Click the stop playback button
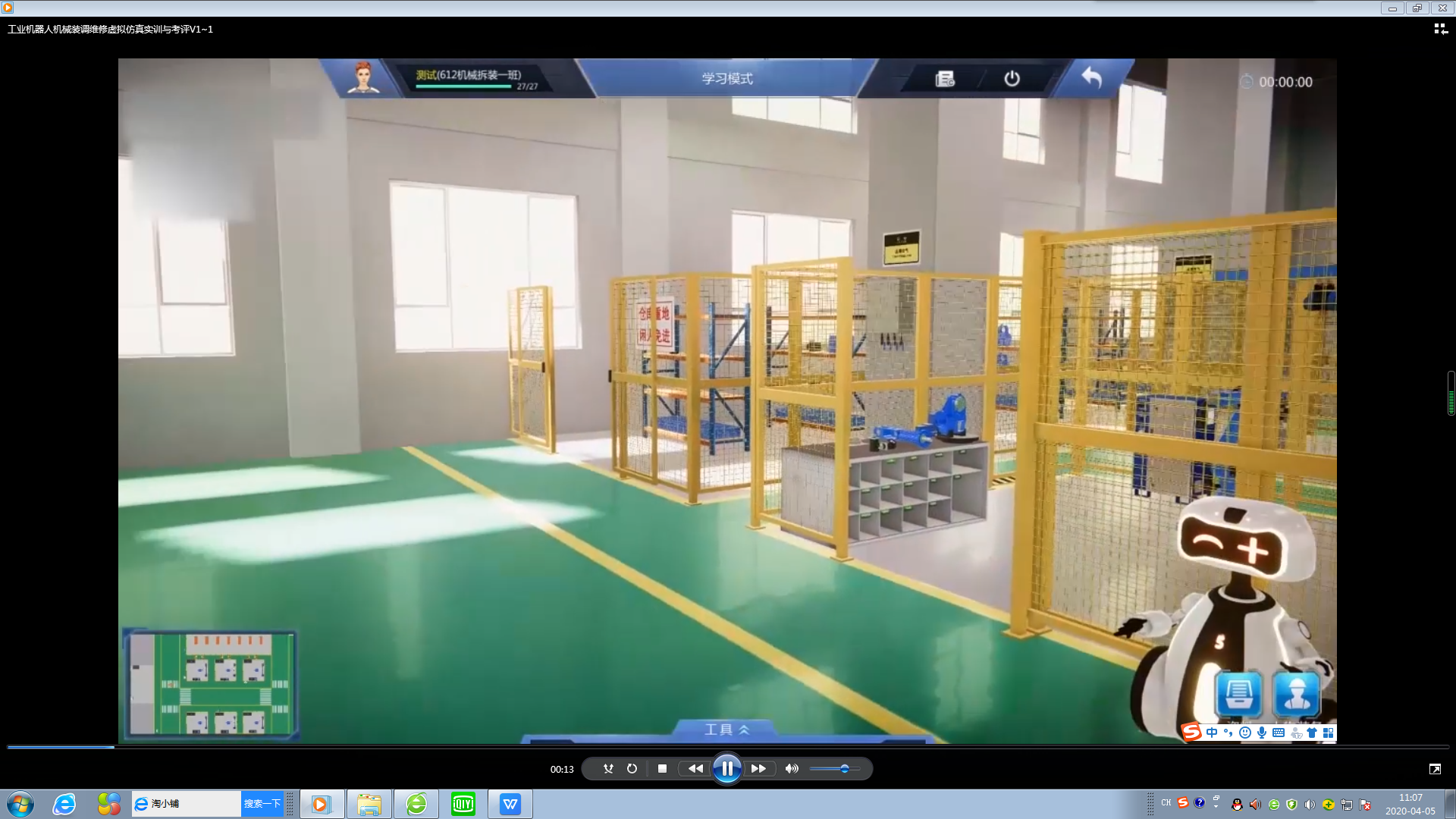 [662, 769]
